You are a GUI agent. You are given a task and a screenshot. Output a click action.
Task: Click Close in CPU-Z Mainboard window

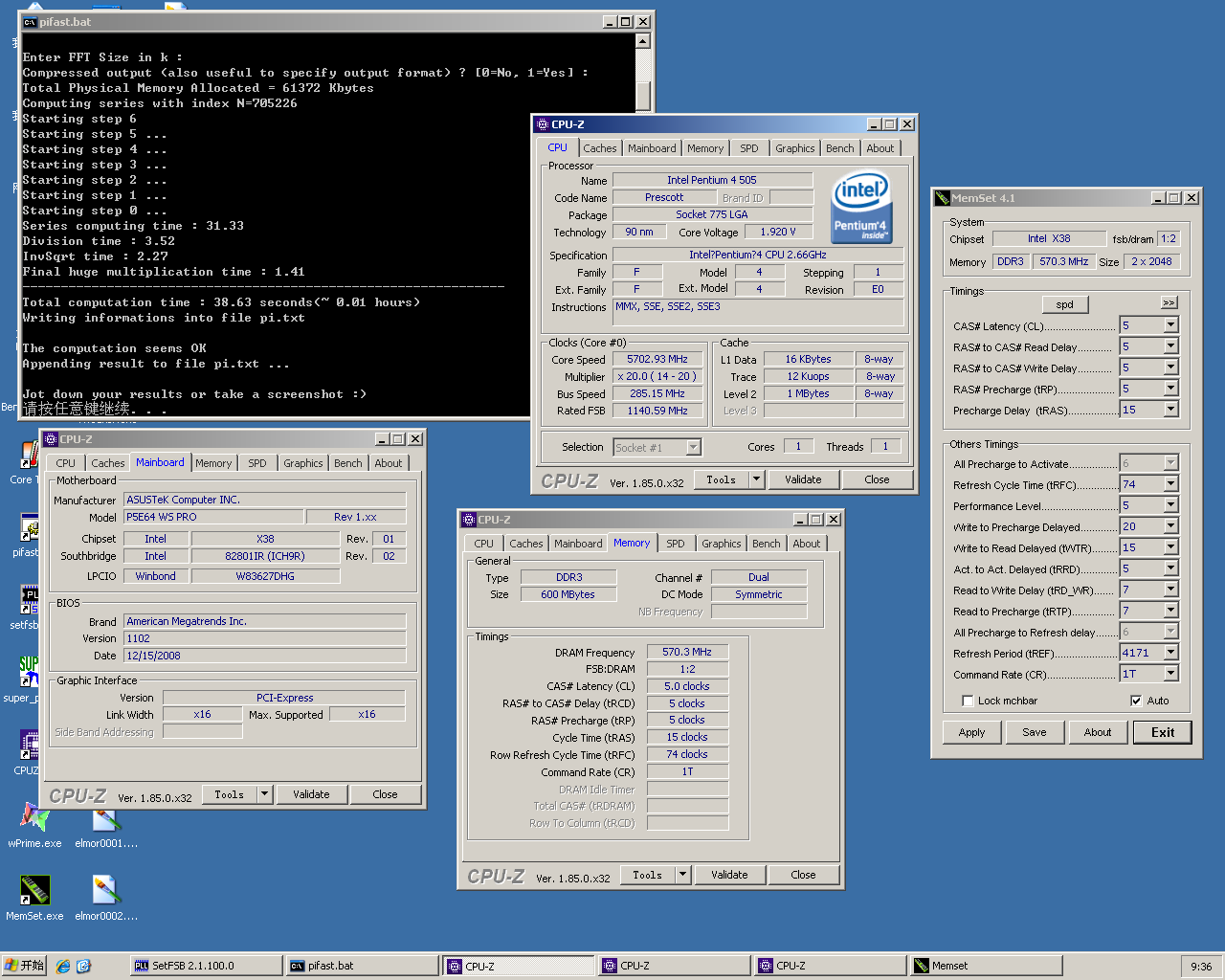tap(385, 794)
